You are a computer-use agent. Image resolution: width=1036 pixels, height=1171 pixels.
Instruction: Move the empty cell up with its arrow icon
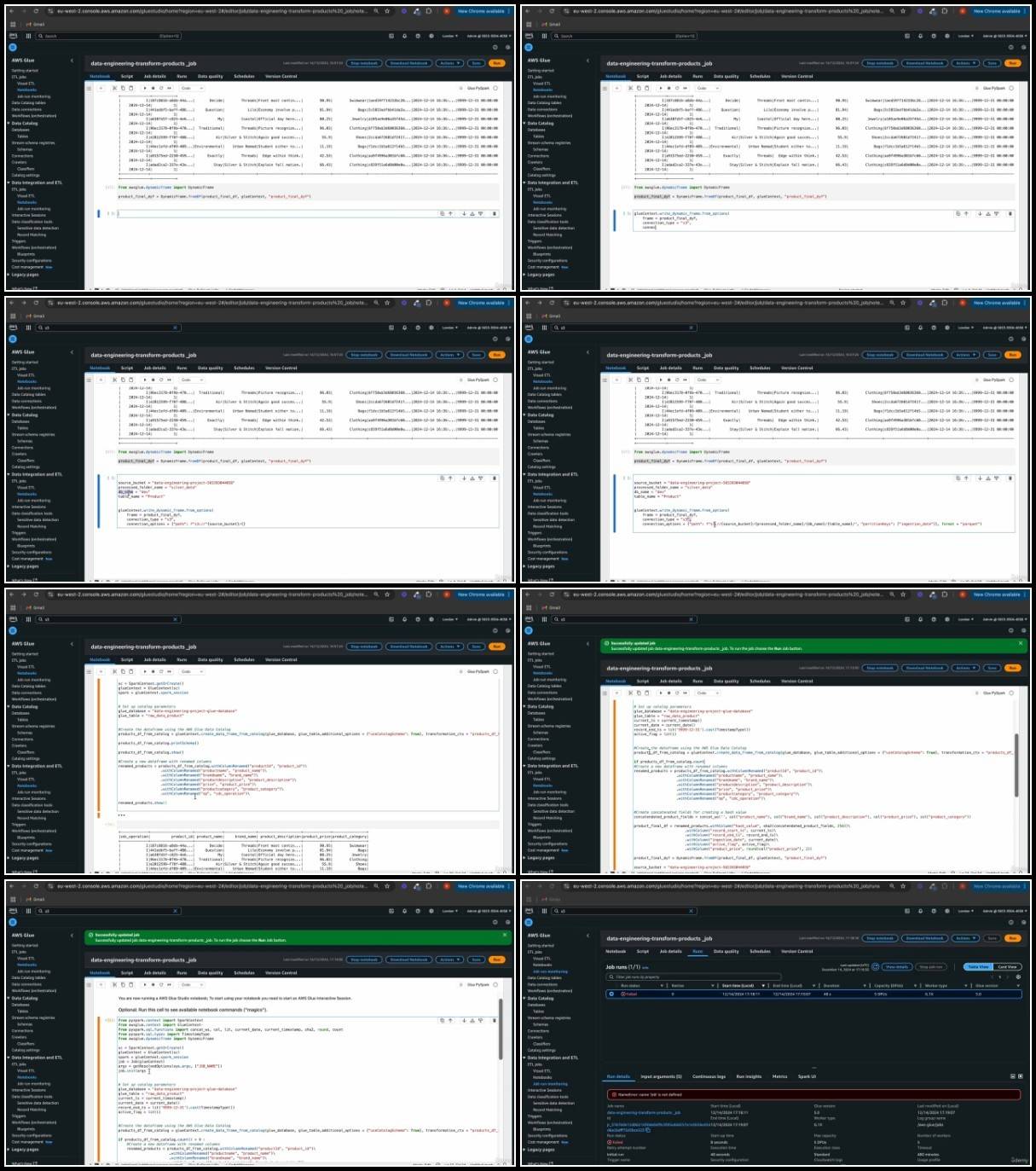pyautogui.click(x=450, y=213)
